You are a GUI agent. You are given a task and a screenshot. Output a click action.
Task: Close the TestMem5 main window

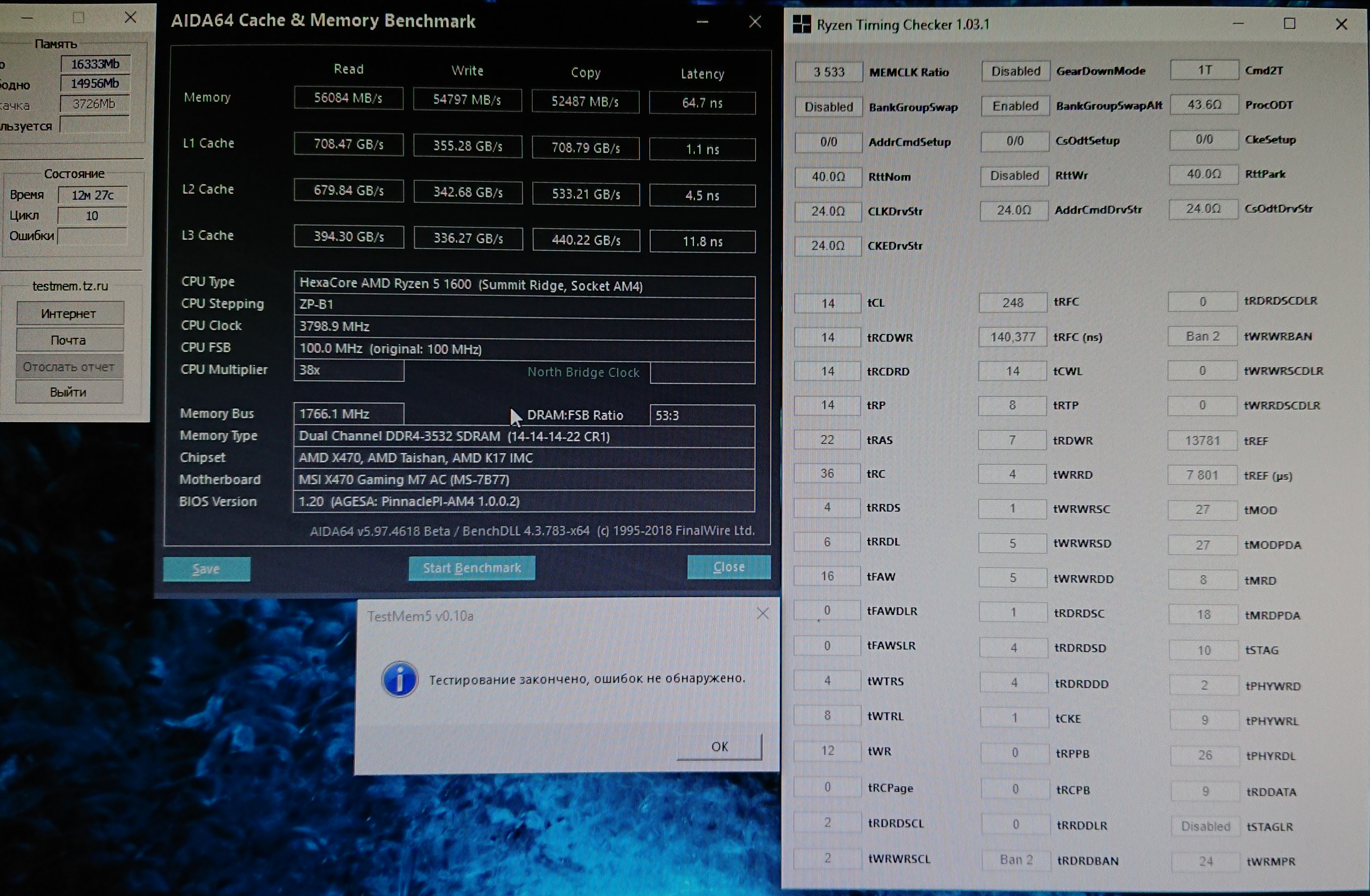coord(131,18)
